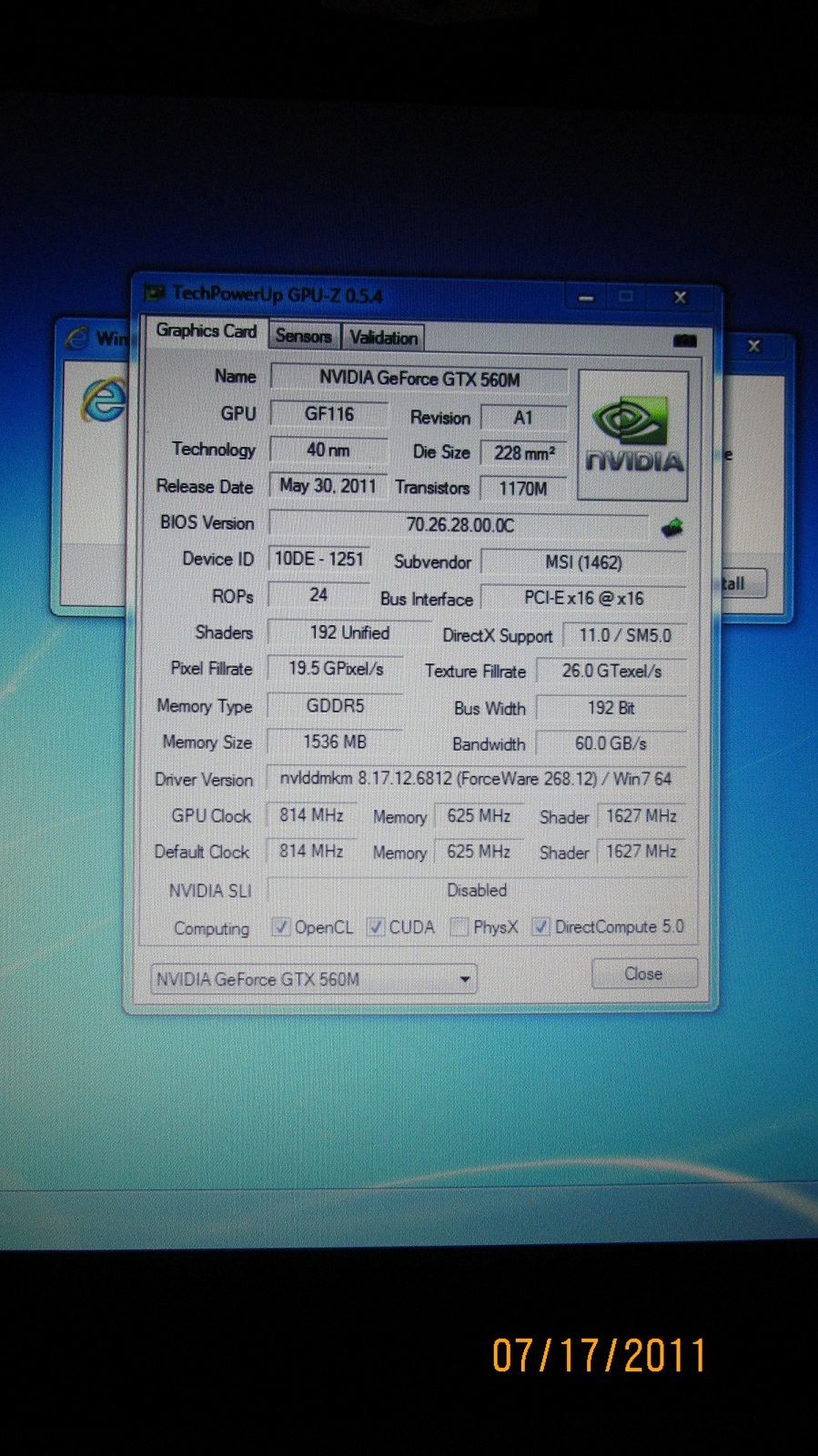Click the Shaders field 192 Unified
The width and height of the screenshot is (818, 1456).
tap(349, 632)
